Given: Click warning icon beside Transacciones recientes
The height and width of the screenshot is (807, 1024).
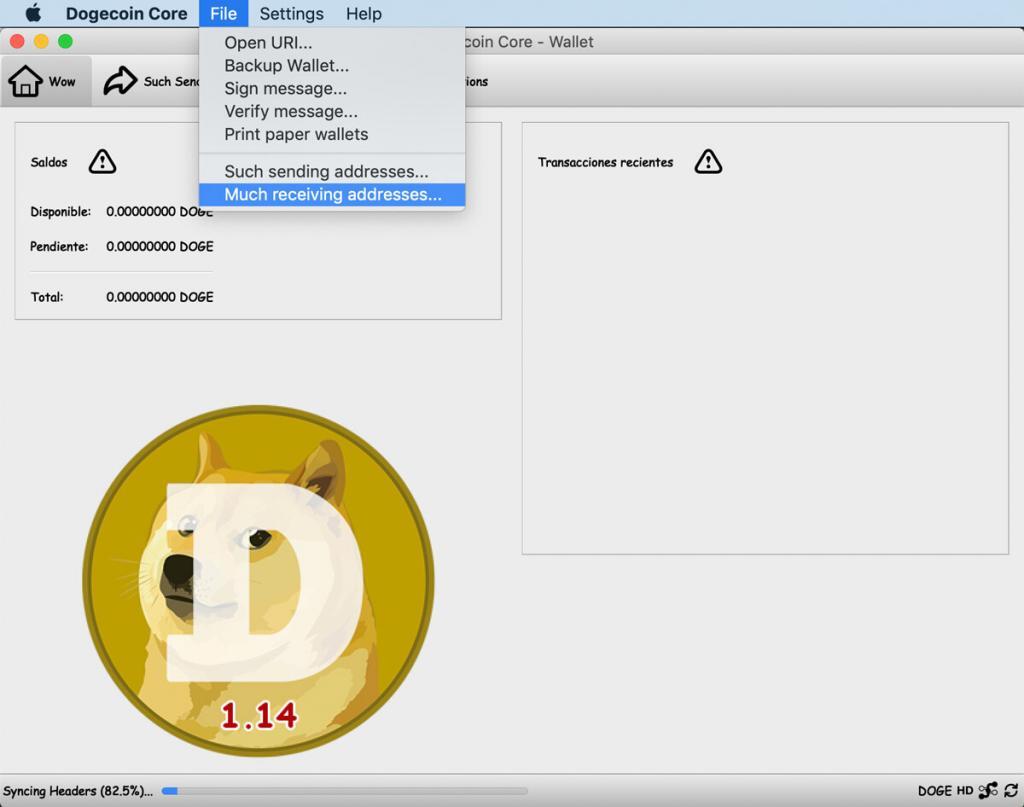Looking at the screenshot, I should 709,161.
